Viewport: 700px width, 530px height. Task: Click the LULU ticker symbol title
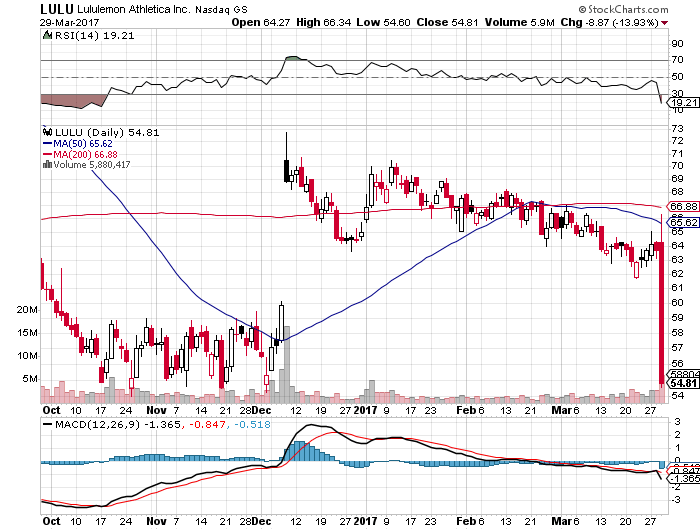click(57, 8)
